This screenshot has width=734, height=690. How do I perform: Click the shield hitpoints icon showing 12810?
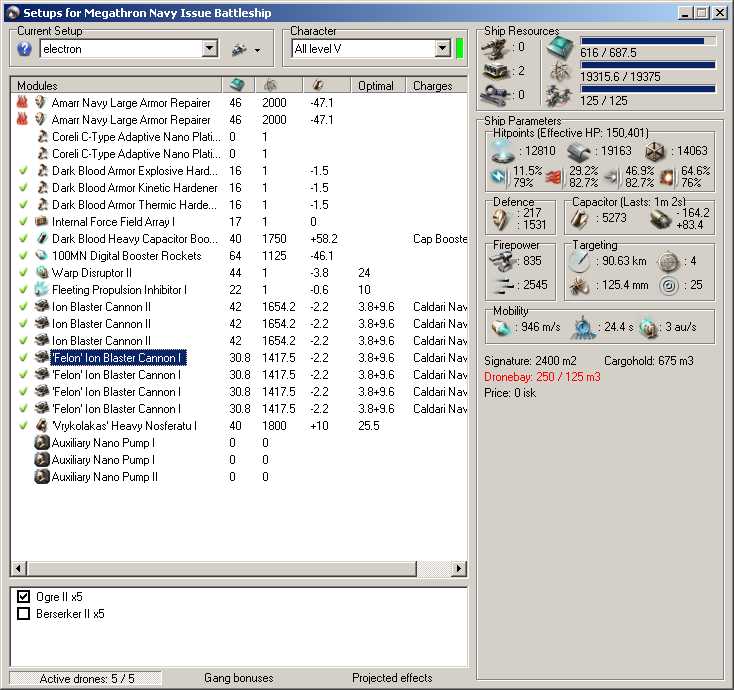[x=503, y=151]
